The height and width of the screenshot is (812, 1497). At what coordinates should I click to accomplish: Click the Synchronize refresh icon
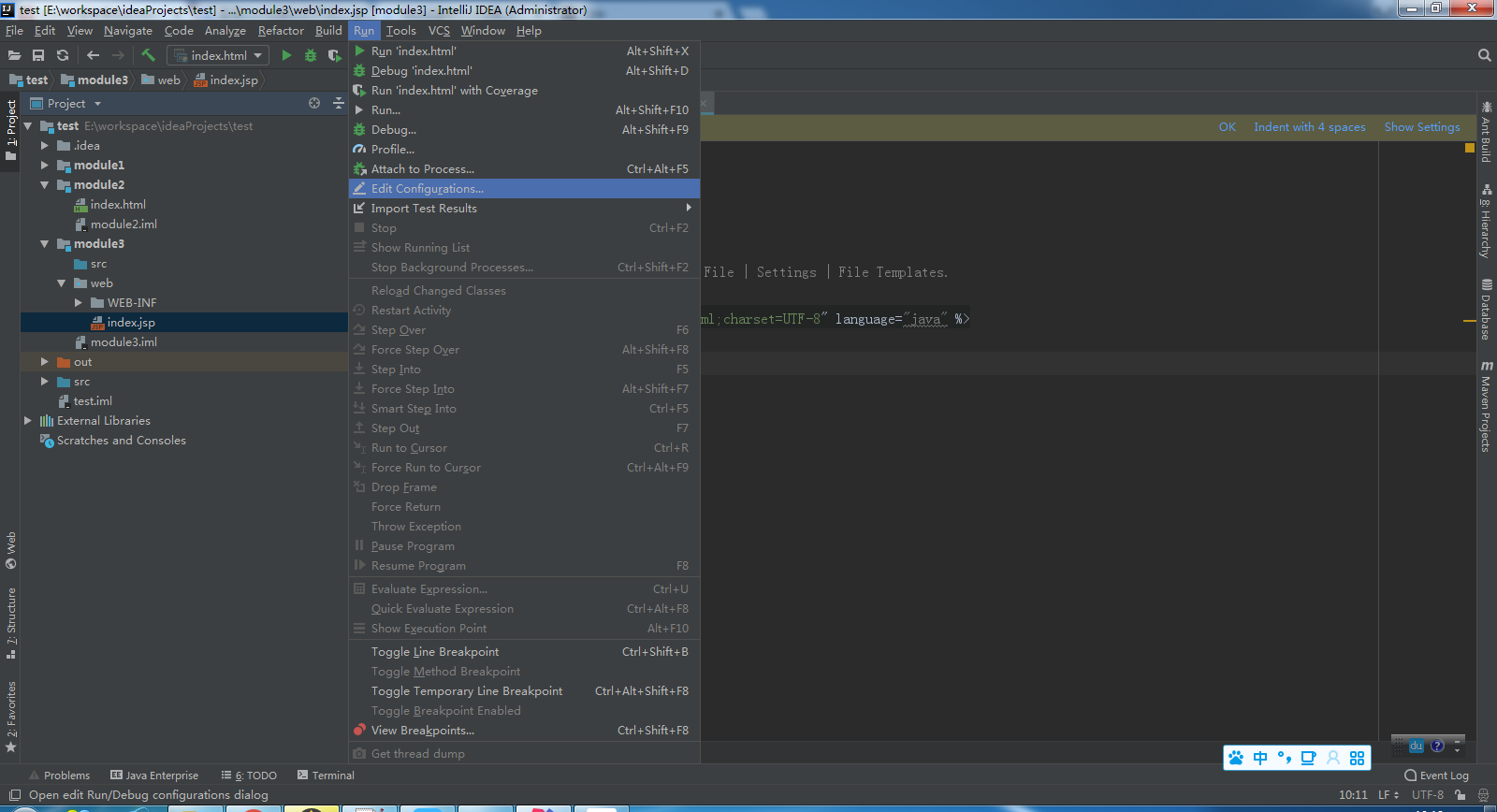click(63, 55)
